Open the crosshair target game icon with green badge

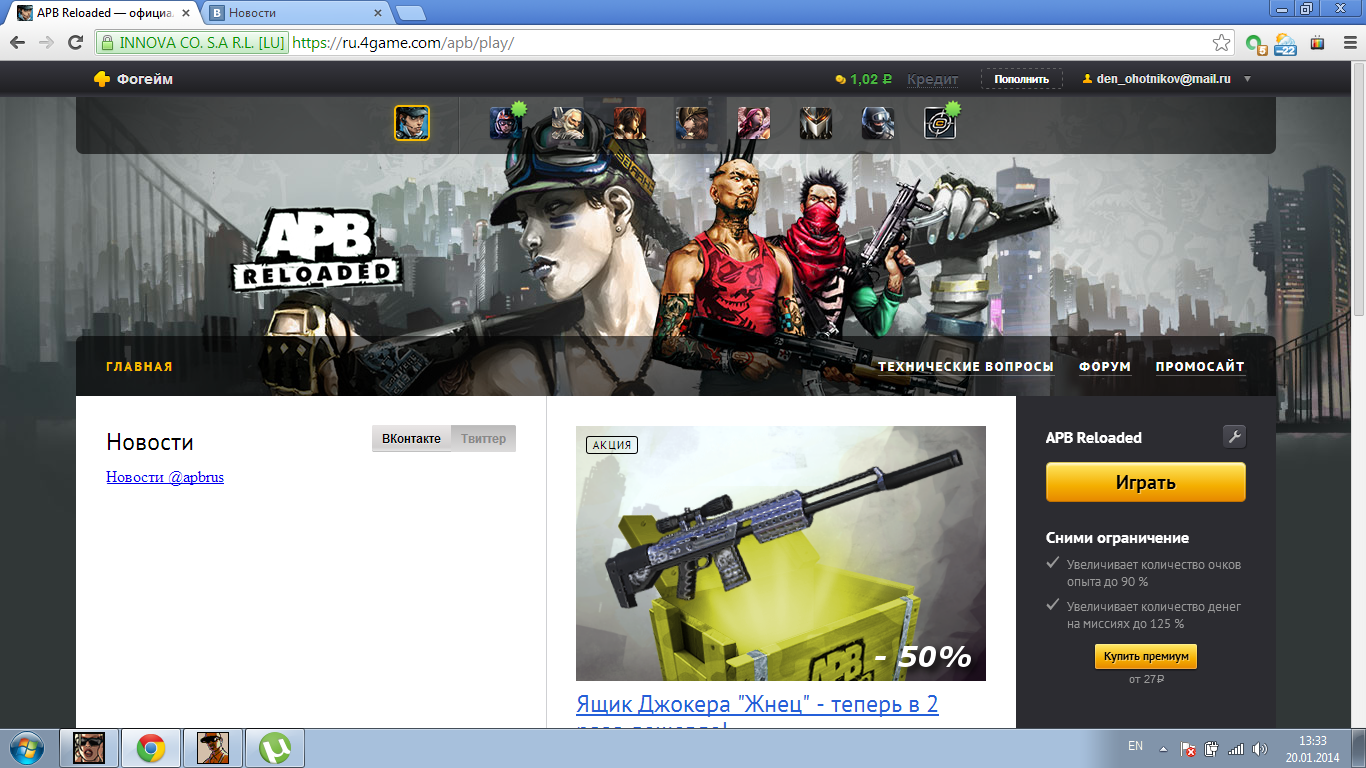tap(940, 123)
